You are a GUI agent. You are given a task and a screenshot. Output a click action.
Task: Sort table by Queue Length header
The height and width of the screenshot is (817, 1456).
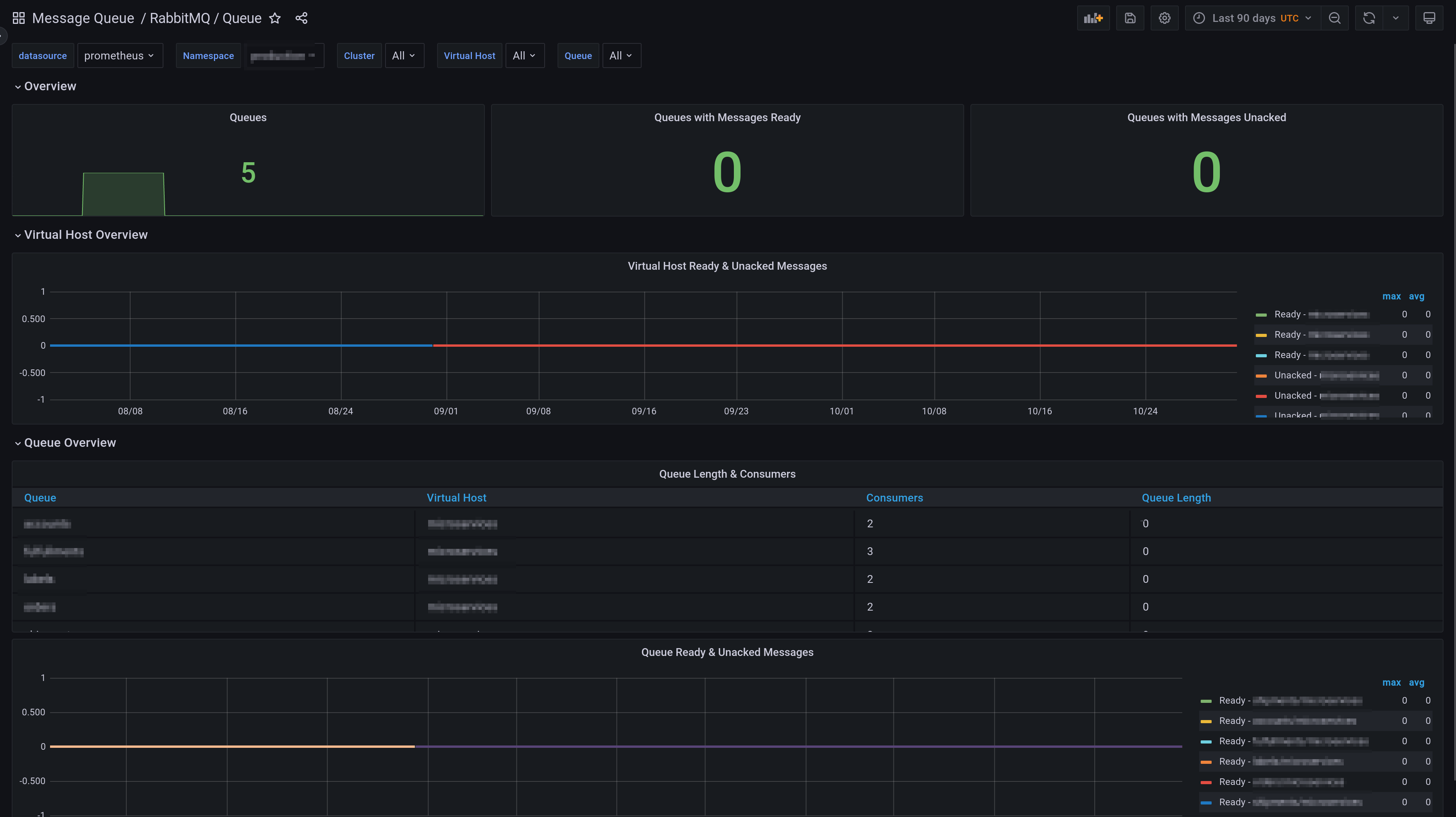point(1176,498)
